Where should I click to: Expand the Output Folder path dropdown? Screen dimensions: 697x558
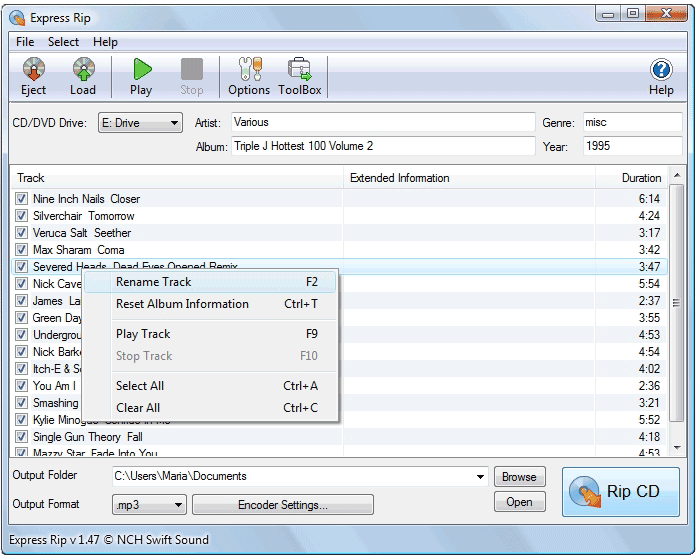point(480,477)
